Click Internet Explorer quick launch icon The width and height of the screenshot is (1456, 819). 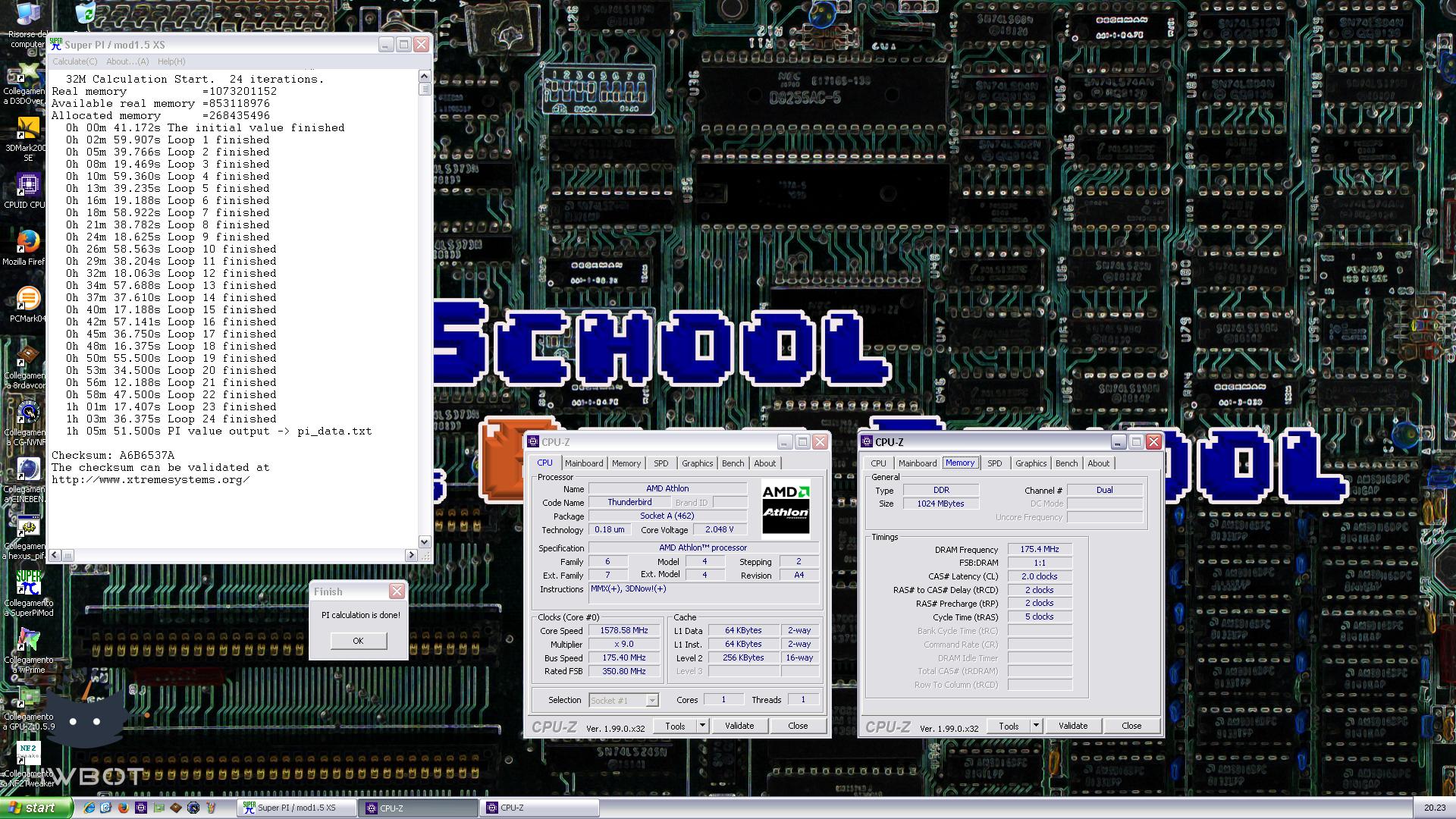[89, 808]
